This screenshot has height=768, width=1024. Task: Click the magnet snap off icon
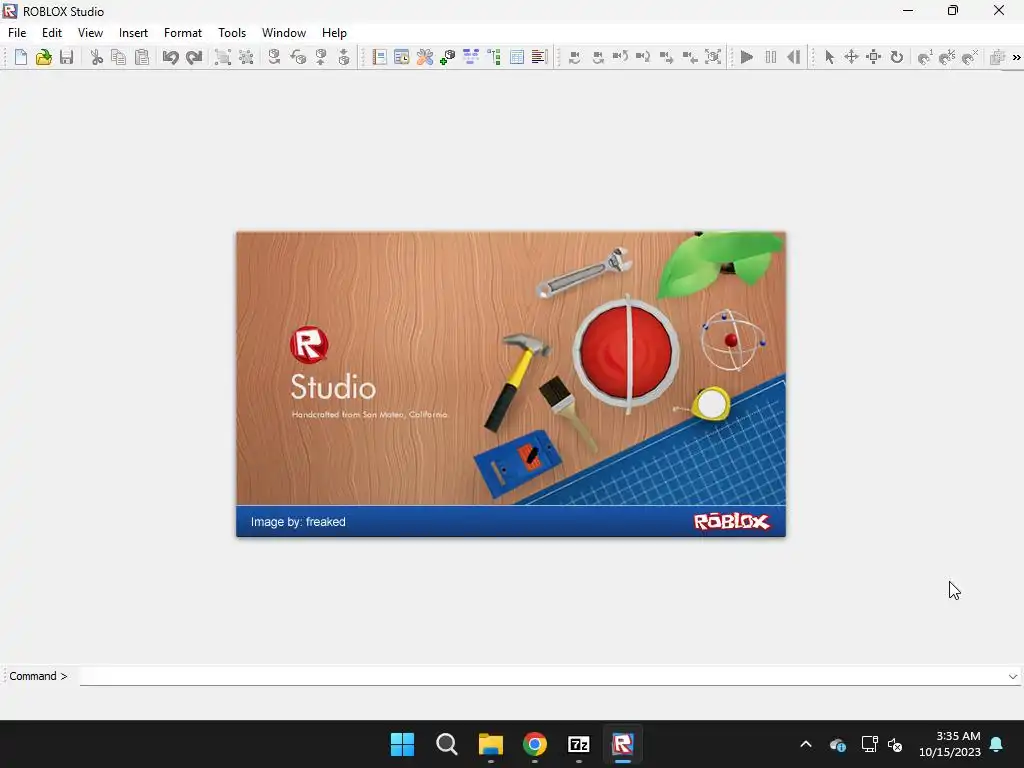tap(970, 57)
